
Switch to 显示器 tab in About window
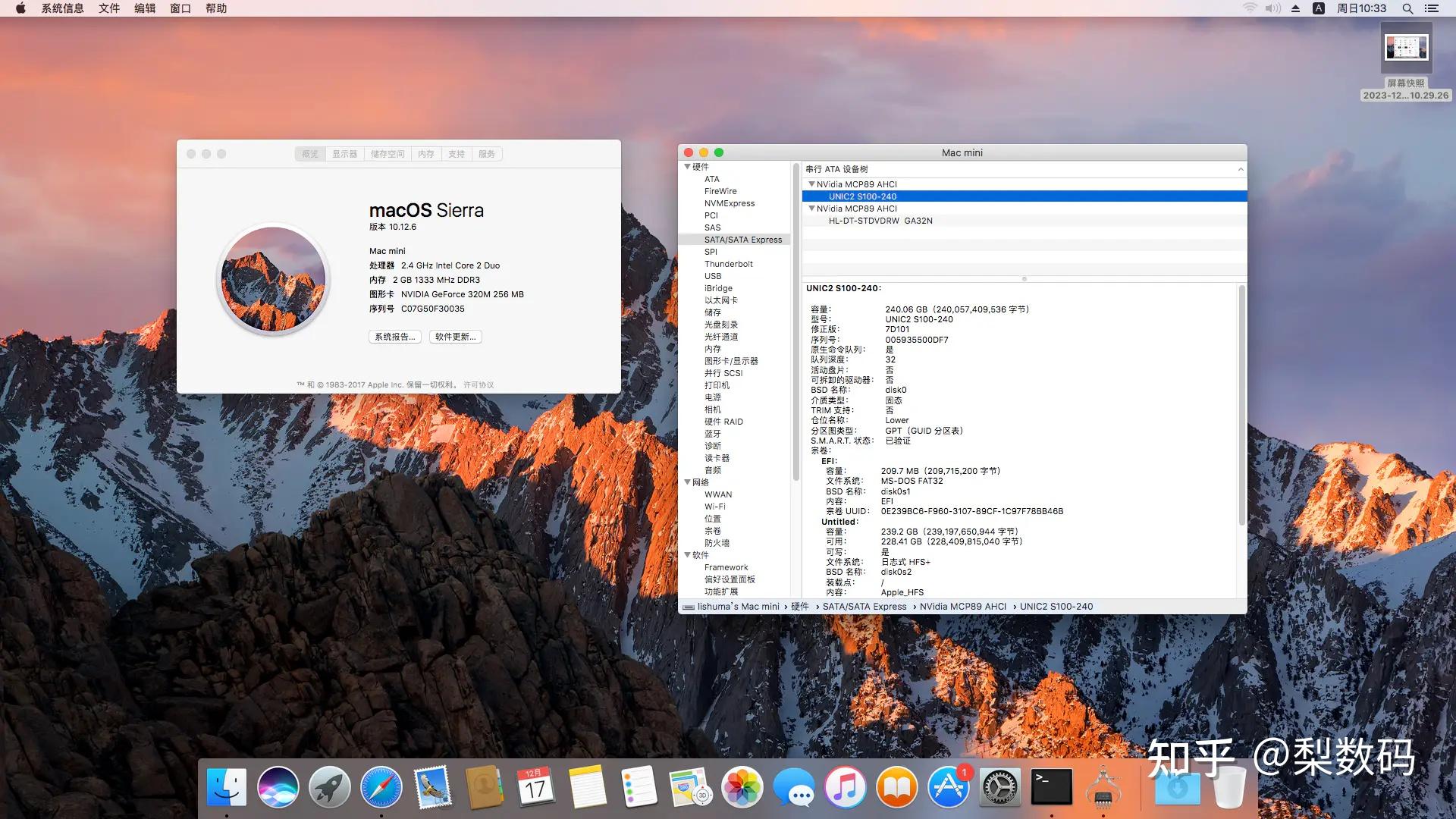tap(344, 154)
